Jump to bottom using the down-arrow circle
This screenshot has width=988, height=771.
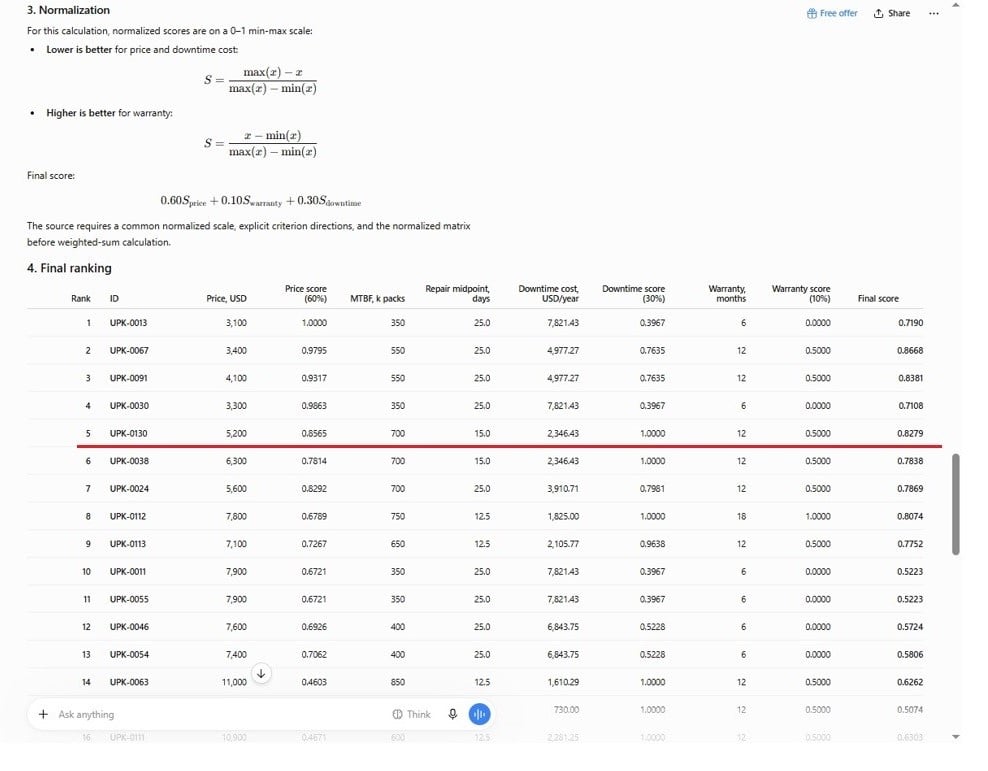[261, 673]
